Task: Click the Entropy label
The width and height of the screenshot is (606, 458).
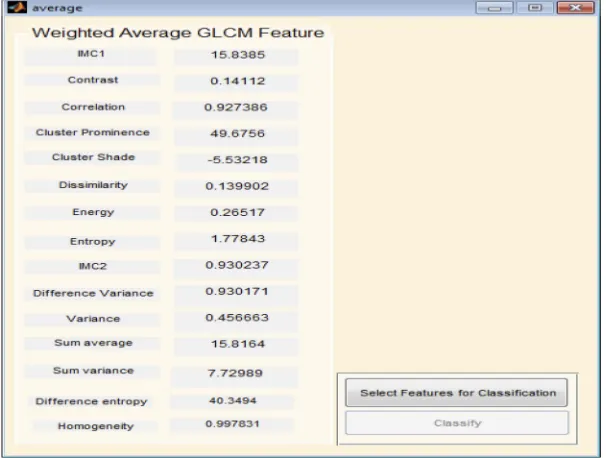Action: (x=93, y=242)
